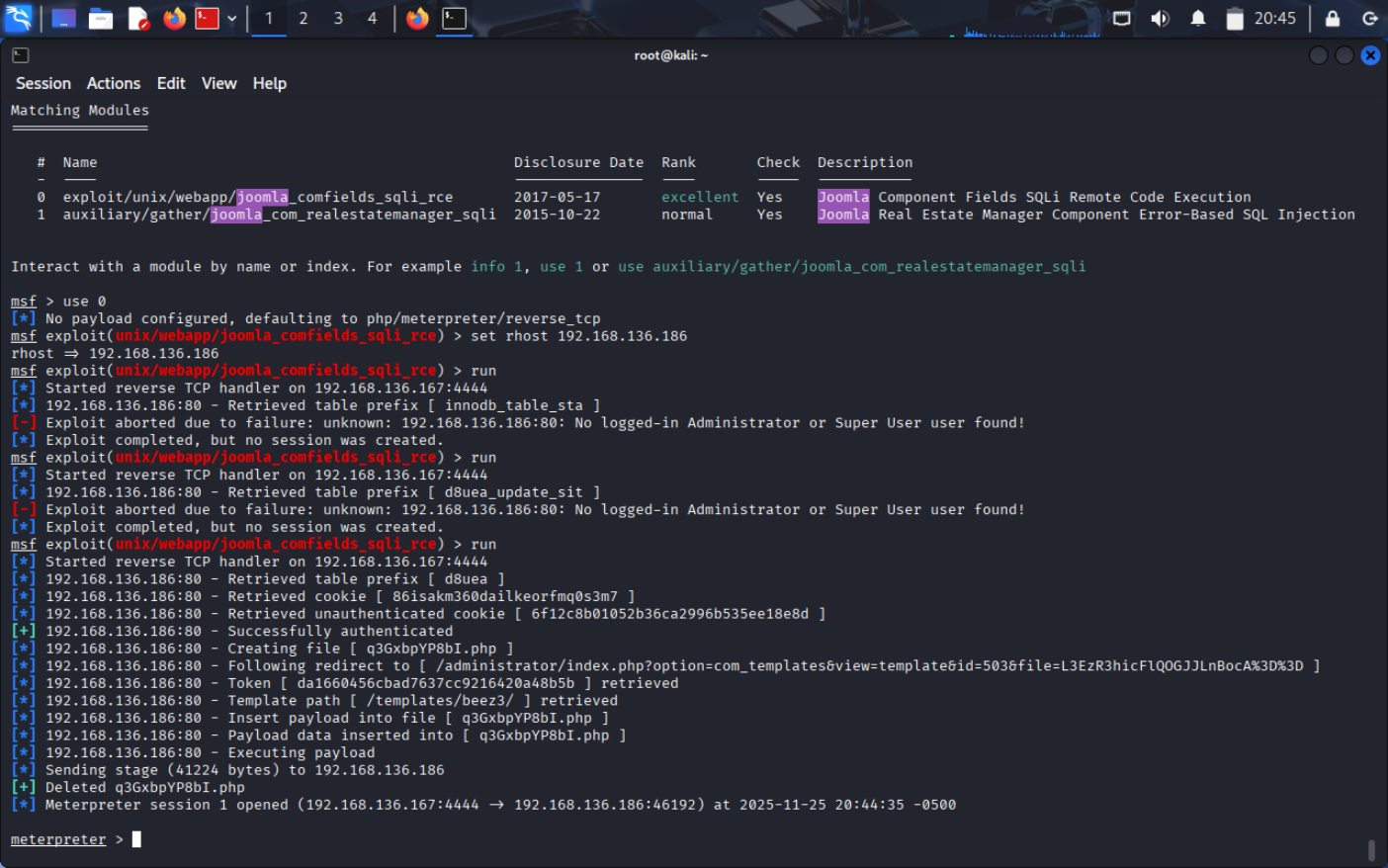
Task: Click cookie '86isakm360dailkeorfmq0s3m7' text
Action: pos(505,596)
